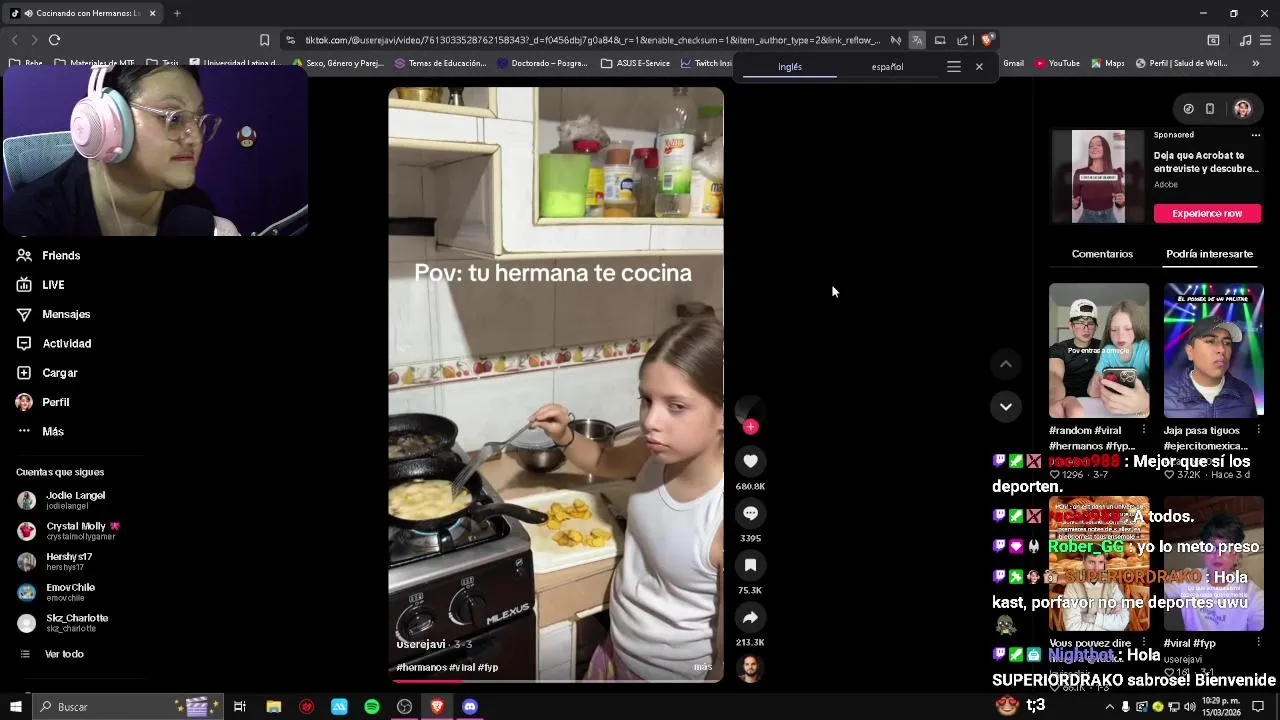The width and height of the screenshot is (1280, 720).
Task: Open comments via the speech bubble icon
Action: click(750, 513)
